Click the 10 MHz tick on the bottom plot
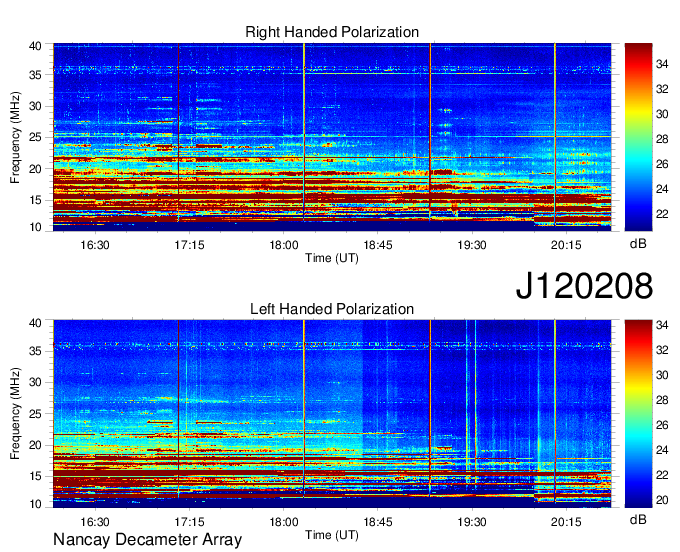 point(35,504)
